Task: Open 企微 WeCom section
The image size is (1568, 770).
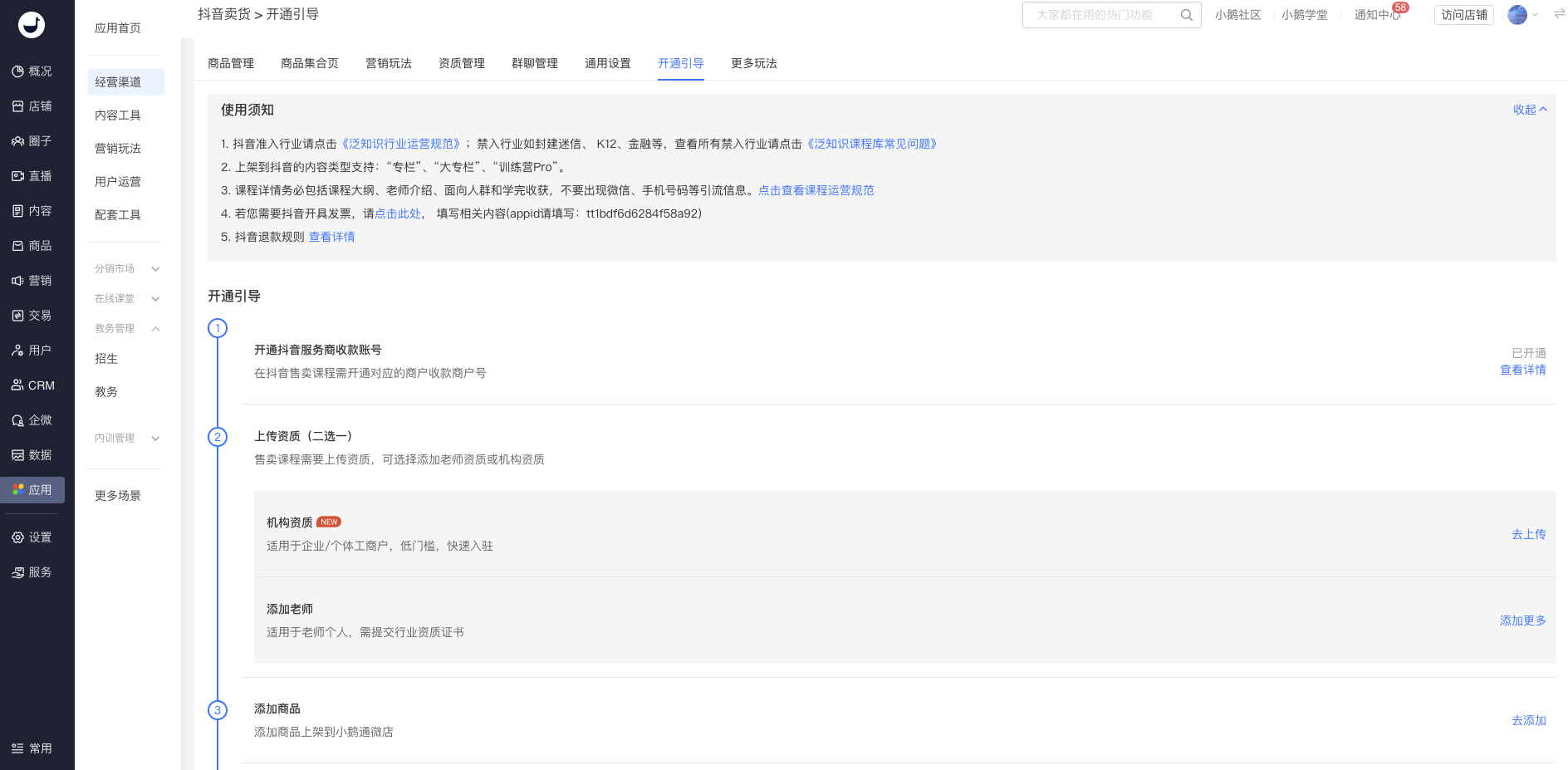Action: click(x=32, y=420)
